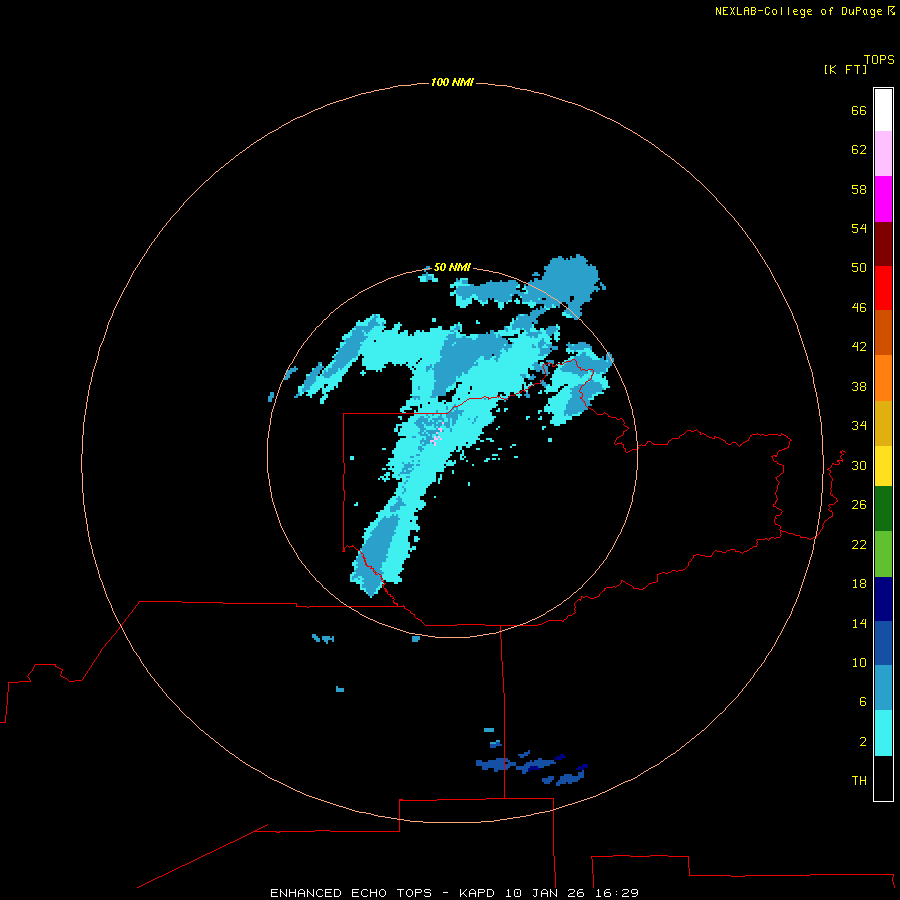Click the 100 NMI range ring label
The width and height of the screenshot is (900, 900).
click(x=452, y=83)
